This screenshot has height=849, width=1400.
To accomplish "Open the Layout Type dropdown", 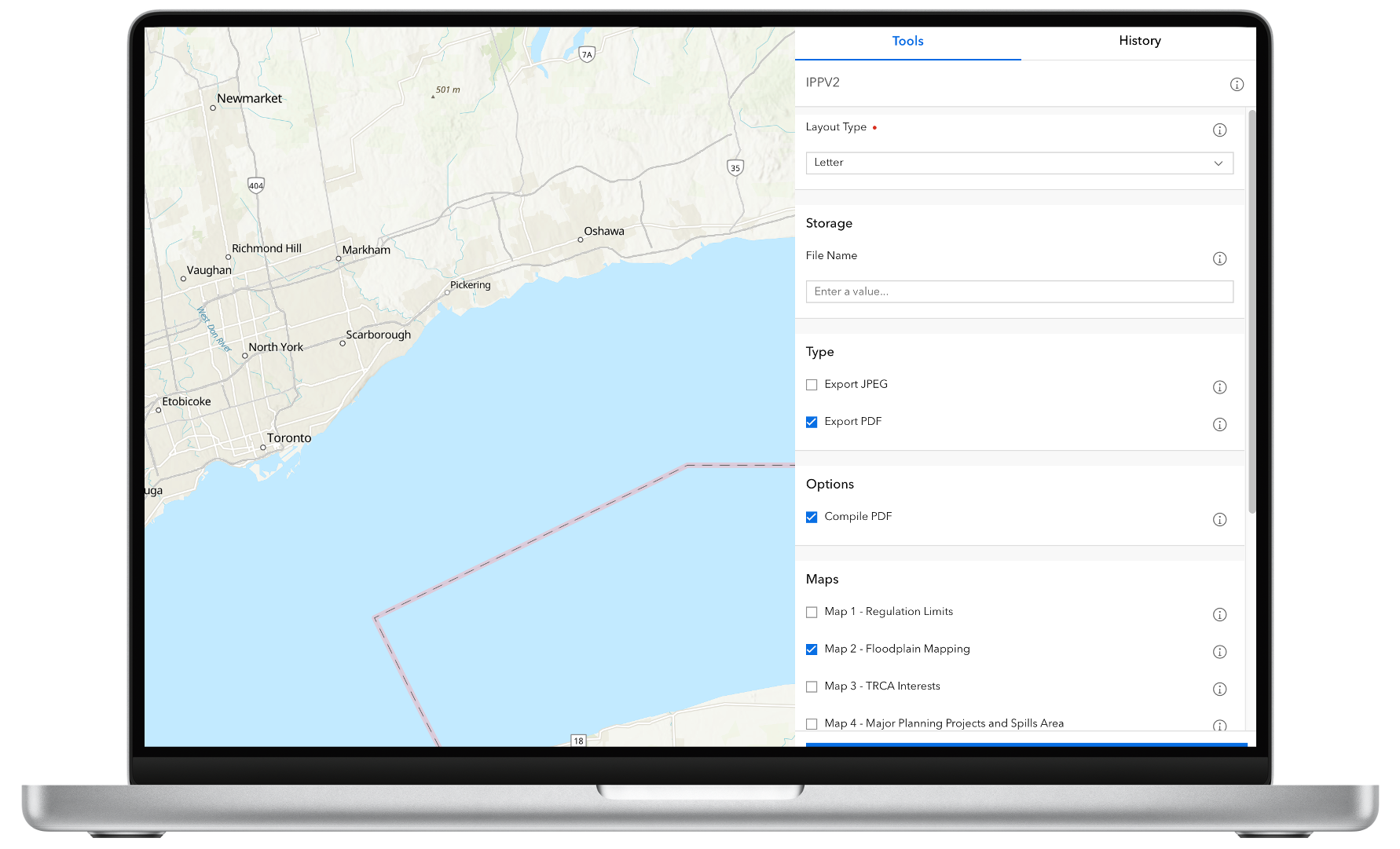I will point(1019,163).
